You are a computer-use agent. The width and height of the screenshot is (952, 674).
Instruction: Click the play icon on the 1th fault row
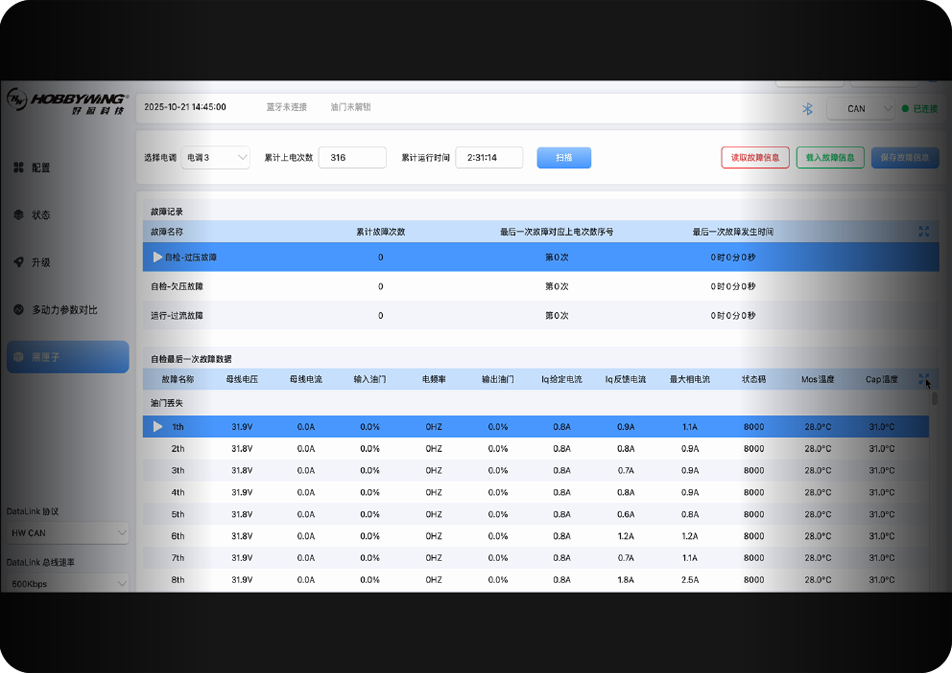[157, 426]
